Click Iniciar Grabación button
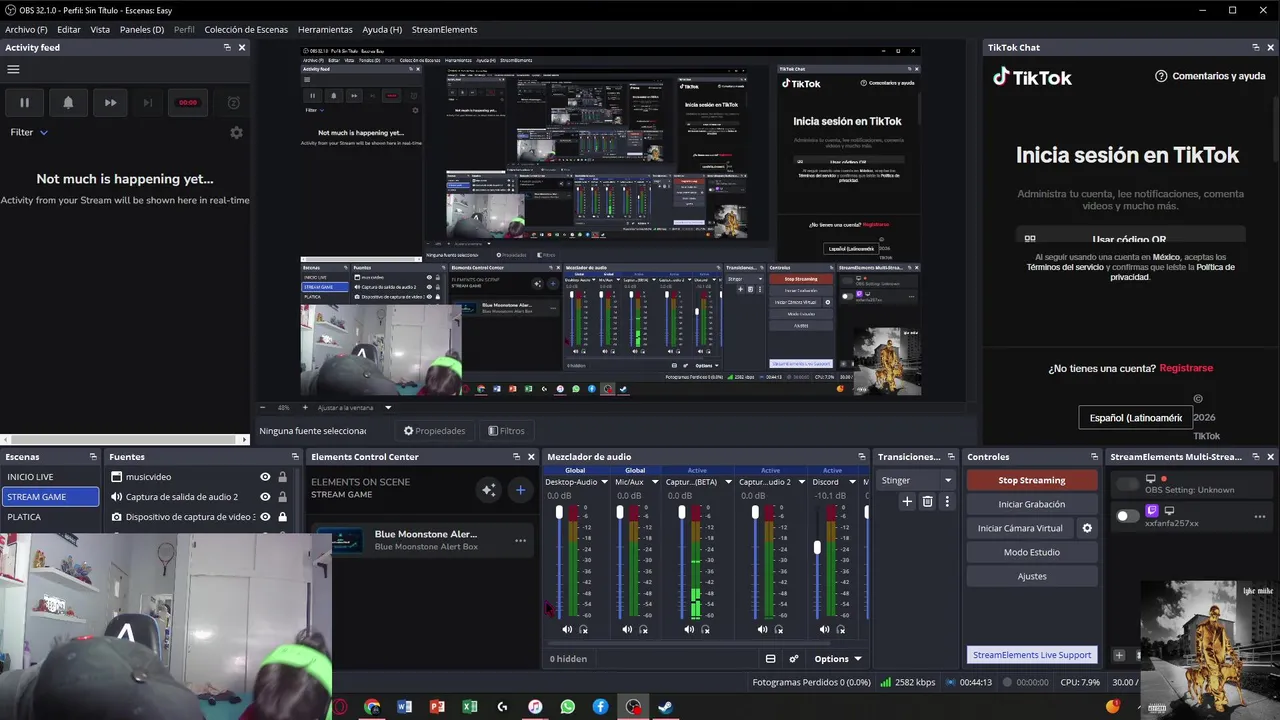 pyautogui.click(x=1032, y=504)
